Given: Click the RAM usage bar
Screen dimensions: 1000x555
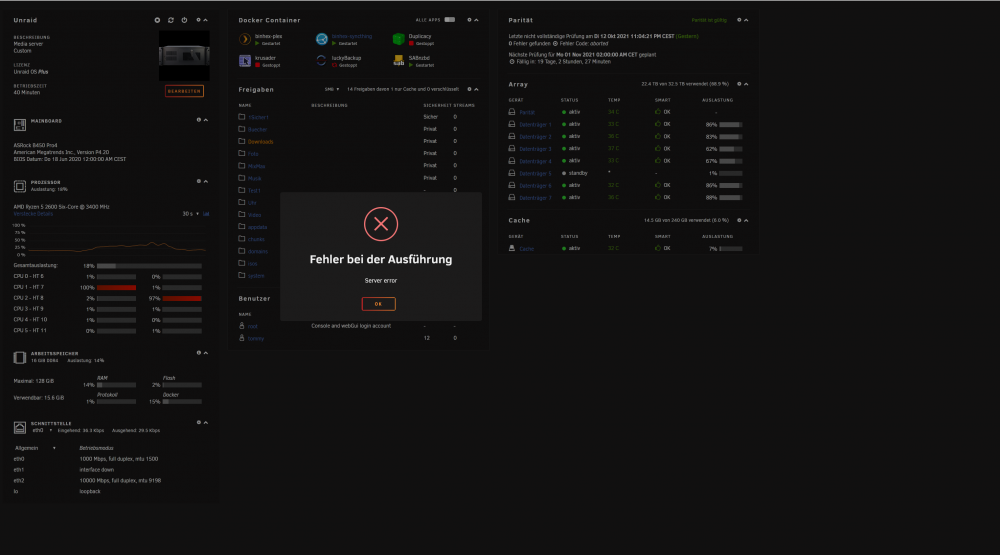Looking at the screenshot, I should pos(116,385).
